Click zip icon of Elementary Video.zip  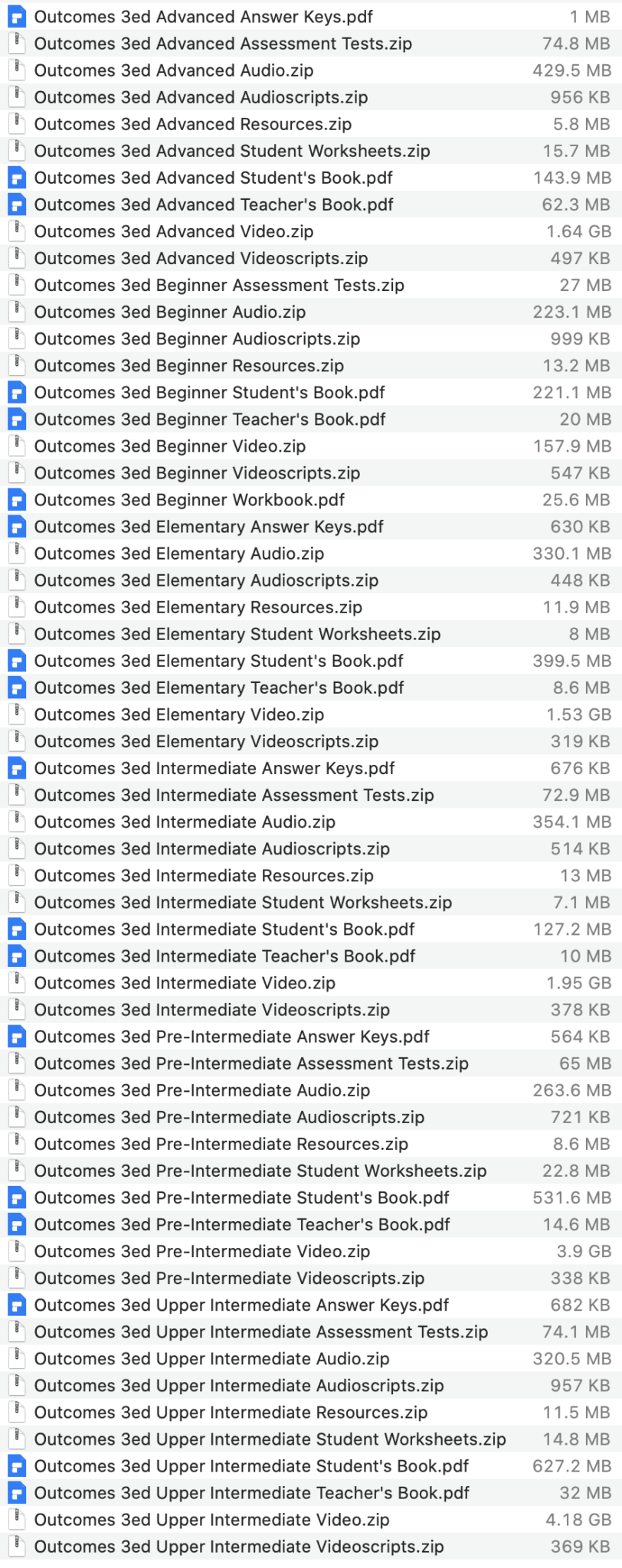point(17,714)
